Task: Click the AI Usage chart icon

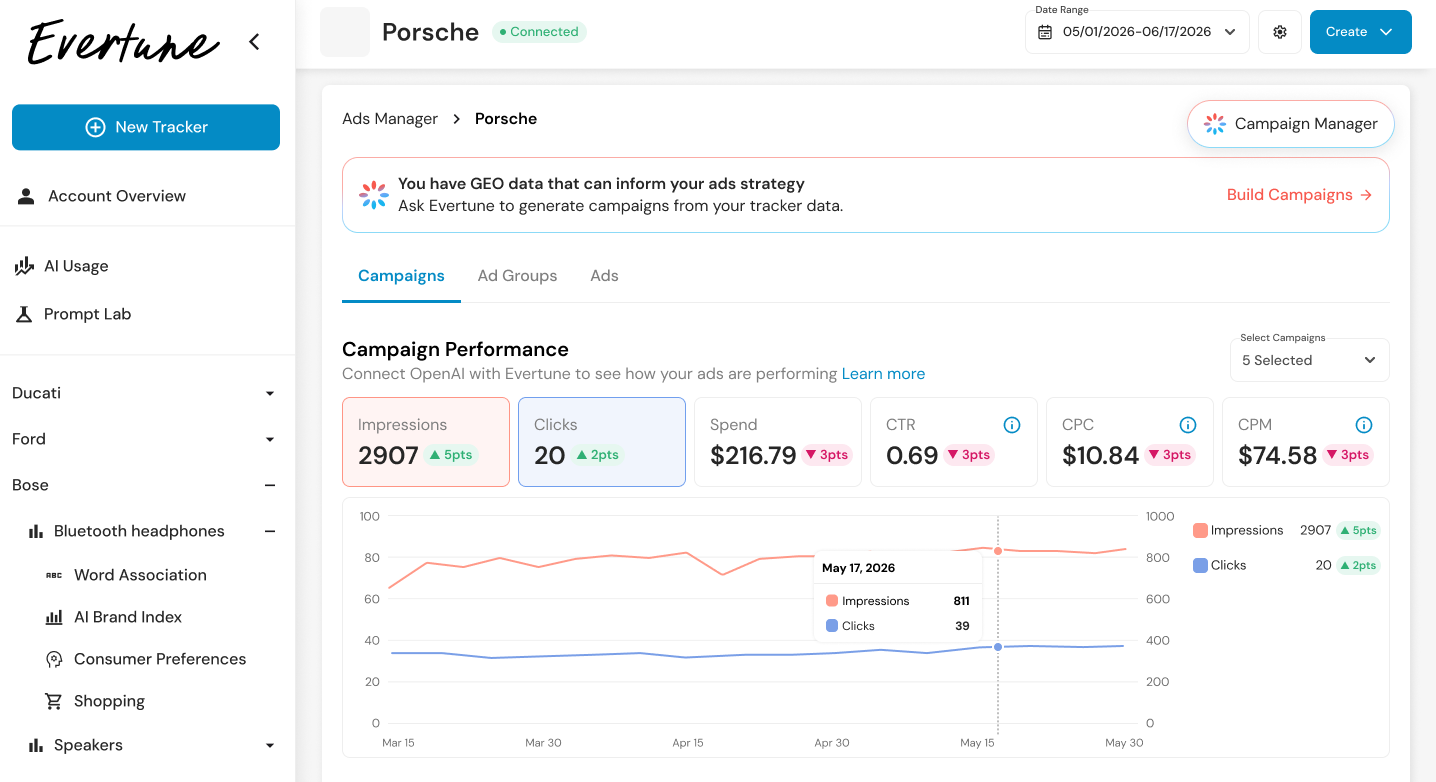Action: [25, 266]
